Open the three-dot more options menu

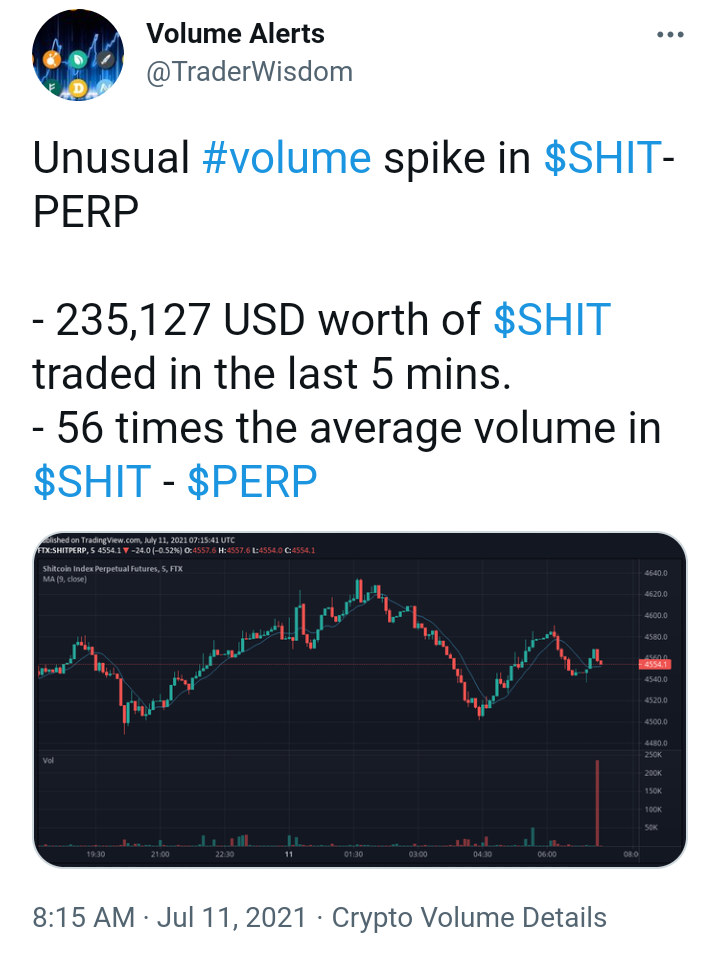pyautogui.click(x=670, y=34)
